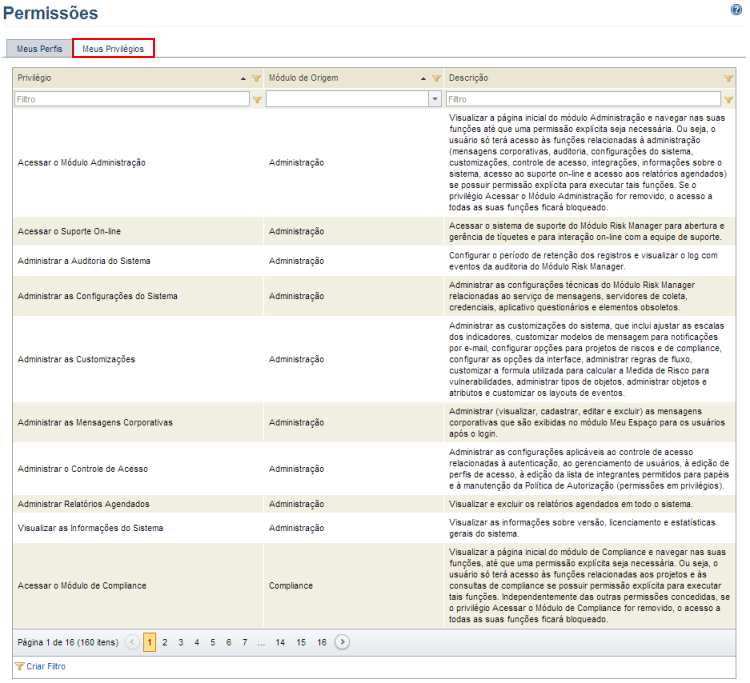Select 'Administrar as Mensagens Corporativas' row
Screen dimensions: 750x683
click(x=375, y=422)
